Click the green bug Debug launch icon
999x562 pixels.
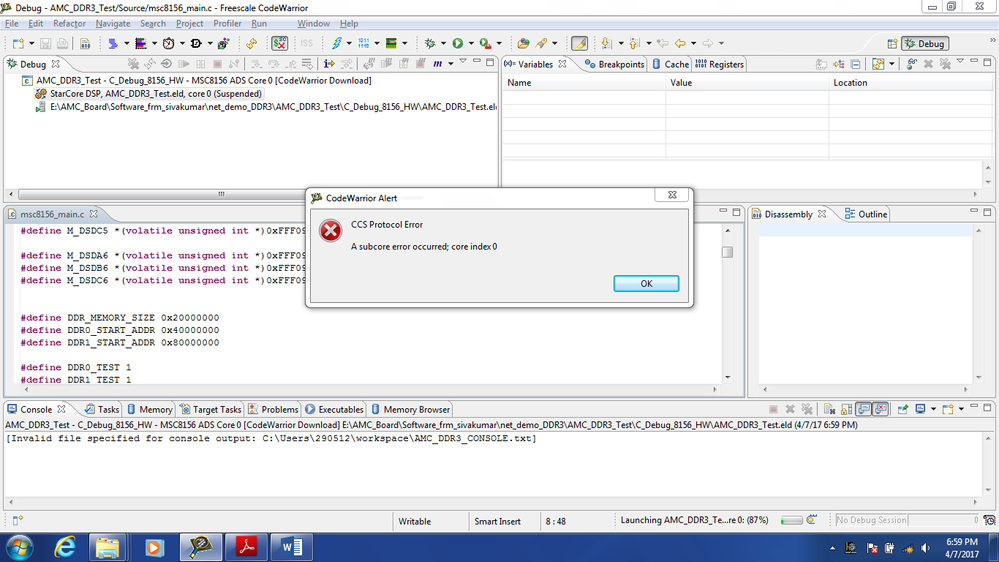point(430,43)
